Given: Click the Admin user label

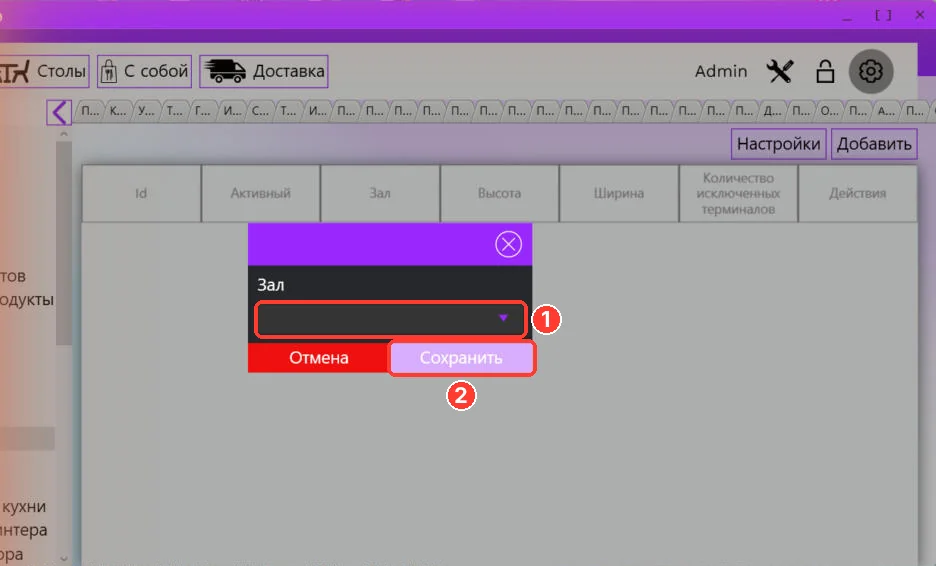Looking at the screenshot, I should coord(721,72).
